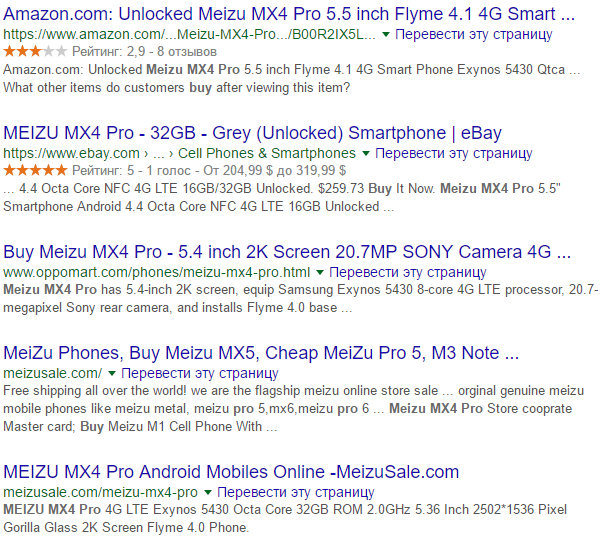
Task: Expand dropdown arrow next to the oppomart URL
Action: [320, 273]
